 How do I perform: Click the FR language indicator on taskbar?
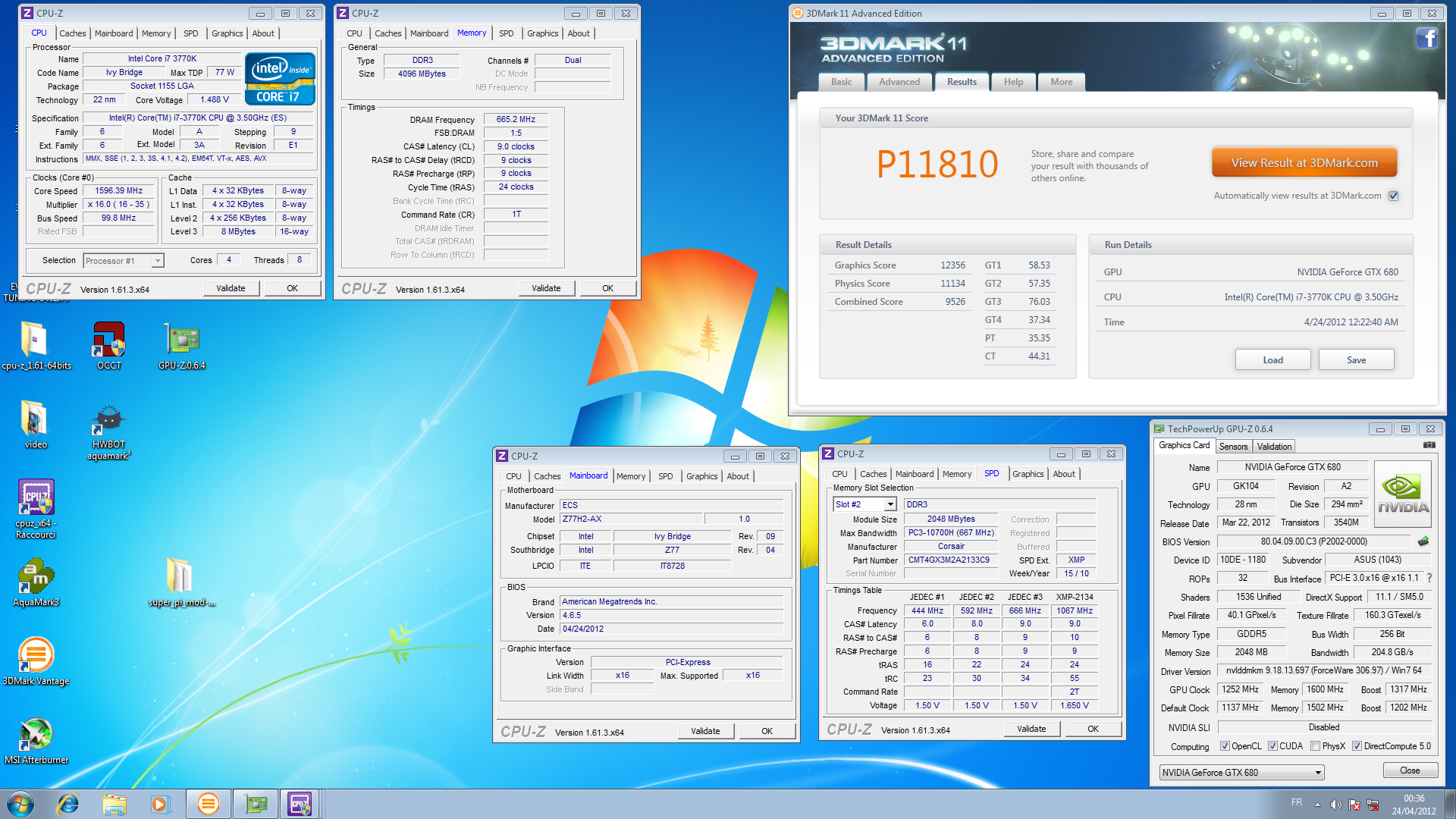tap(1296, 802)
